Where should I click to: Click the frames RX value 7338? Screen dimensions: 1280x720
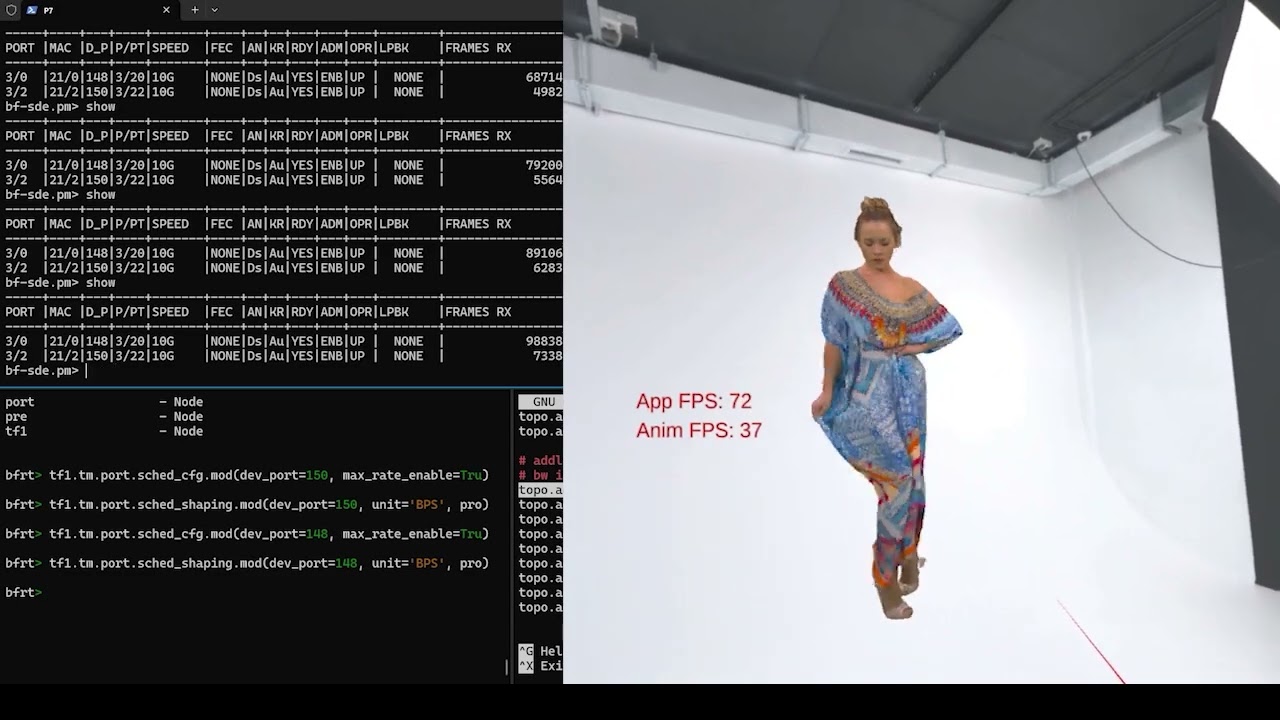click(547, 356)
